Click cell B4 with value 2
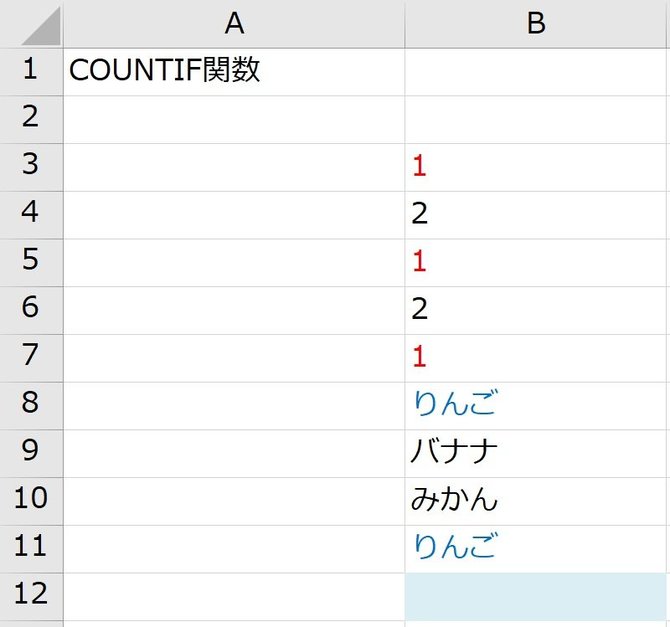 coord(535,215)
